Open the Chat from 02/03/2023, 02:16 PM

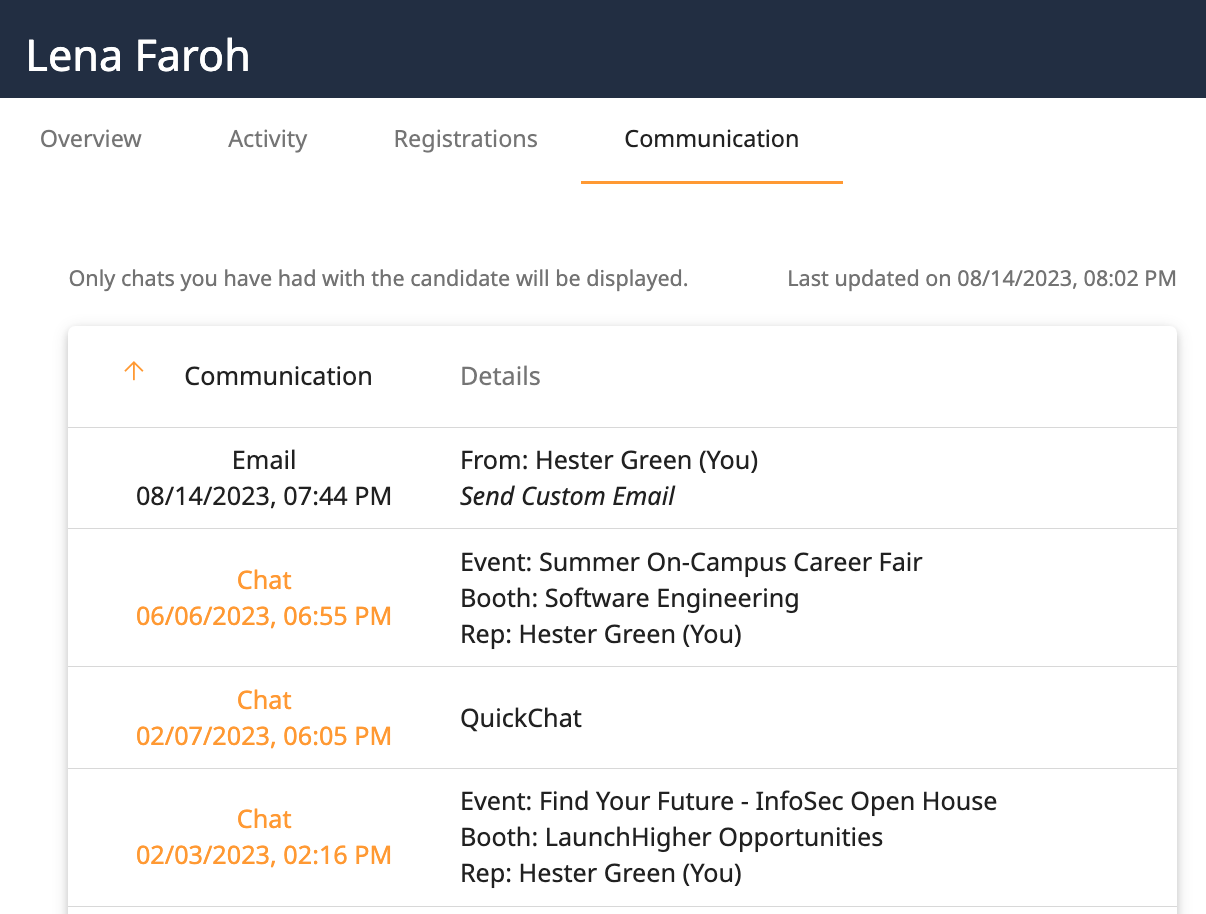tap(264, 837)
